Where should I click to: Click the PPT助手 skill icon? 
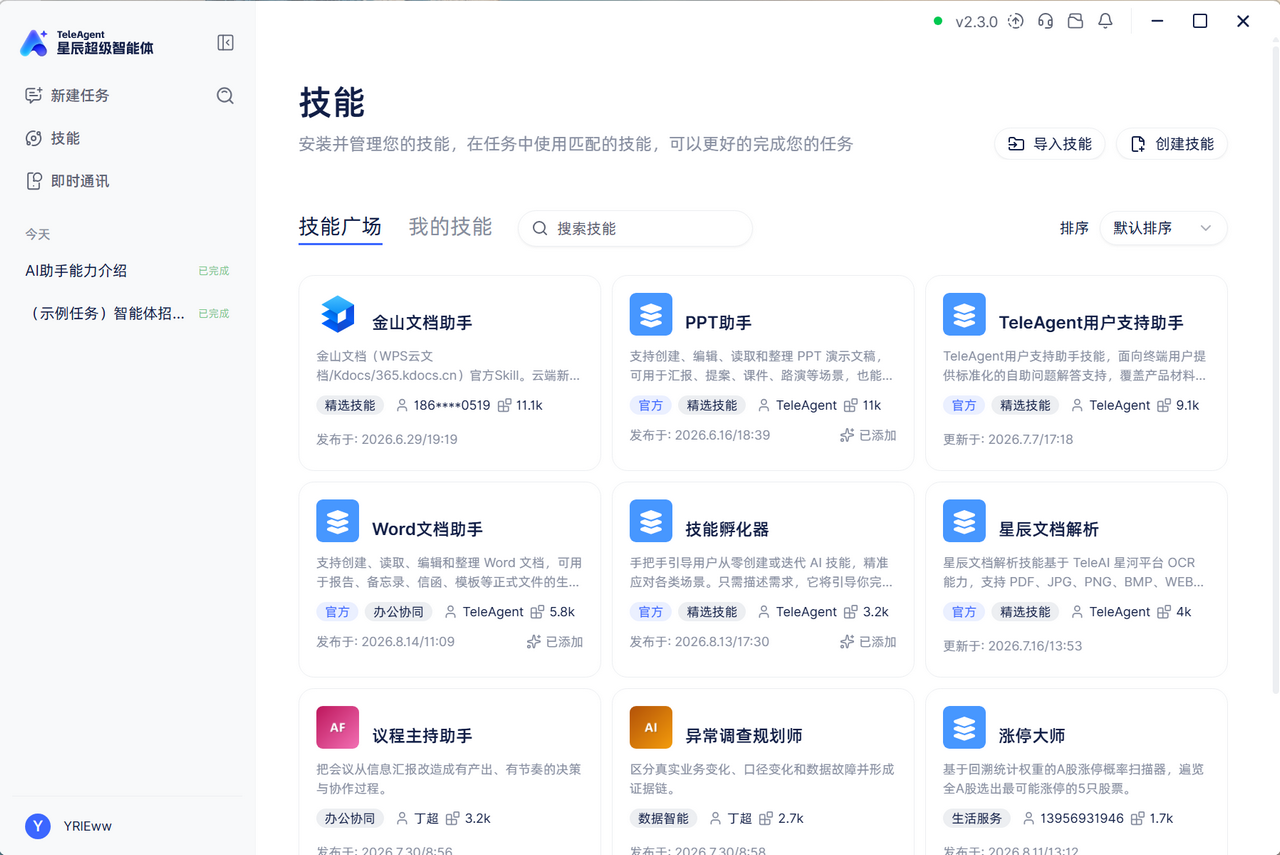tap(651, 314)
